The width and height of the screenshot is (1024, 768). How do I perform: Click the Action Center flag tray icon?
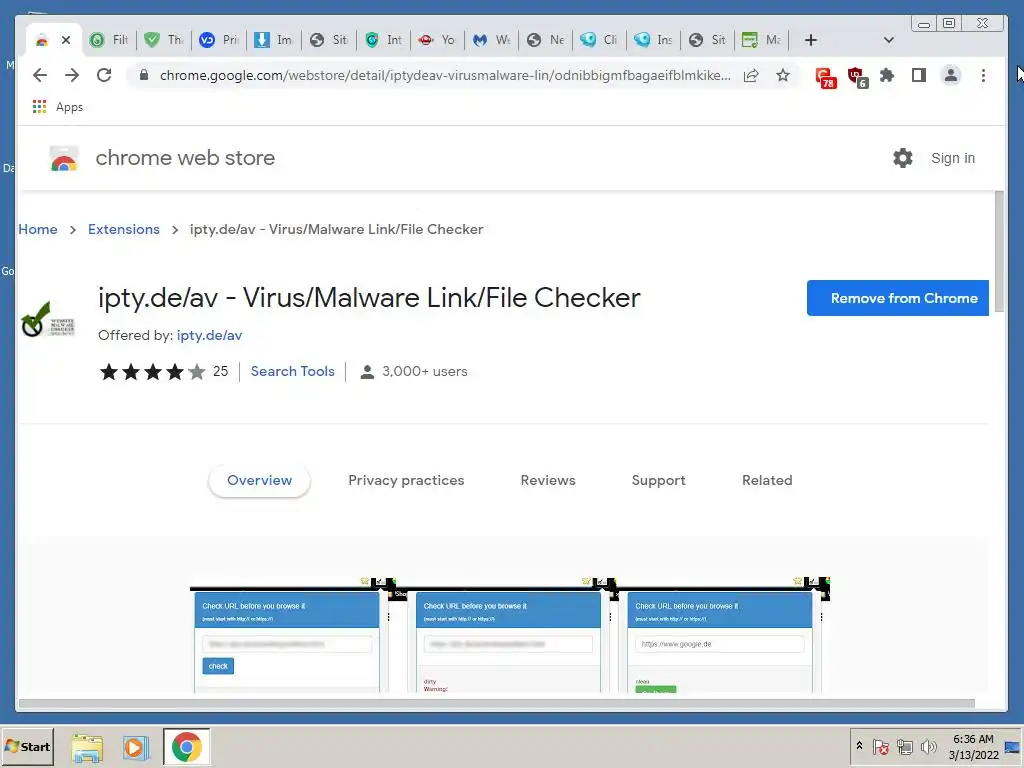(880, 746)
